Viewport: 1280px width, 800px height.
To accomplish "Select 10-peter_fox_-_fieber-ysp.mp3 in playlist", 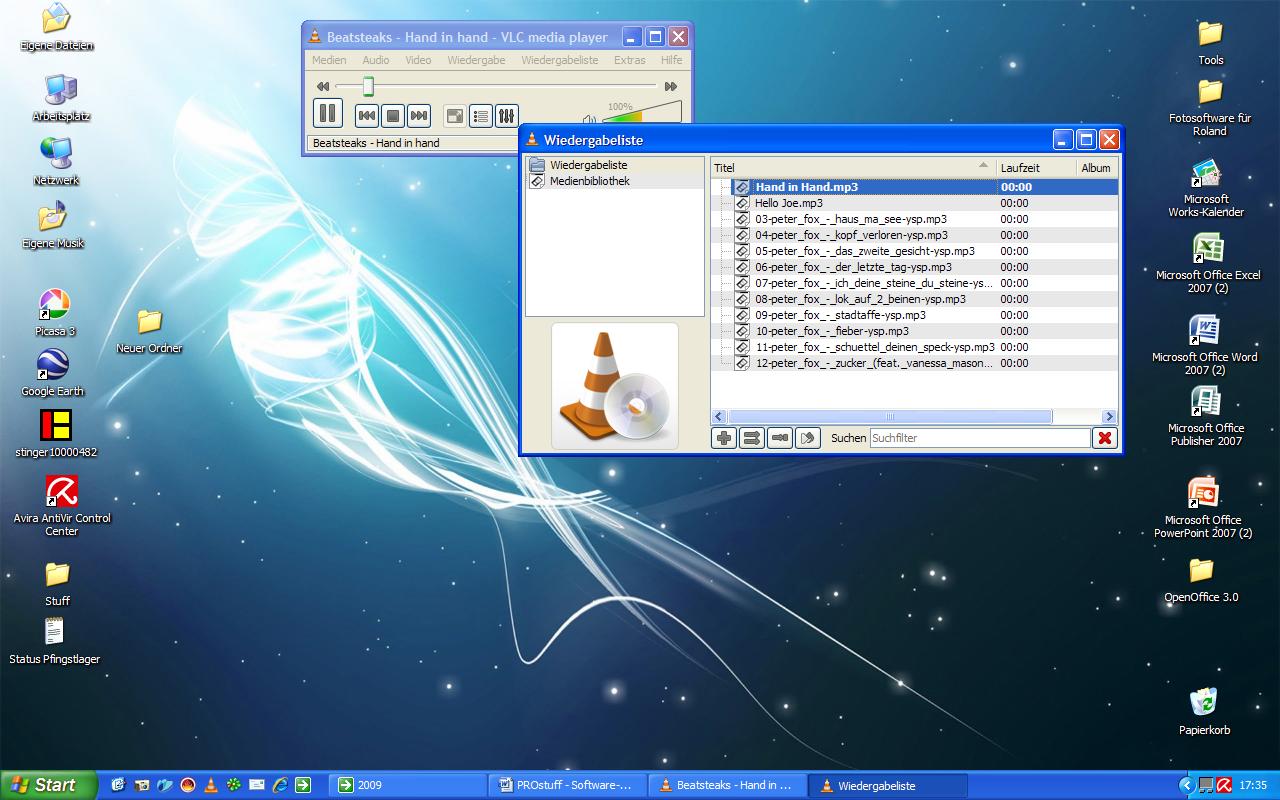I will pyautogui.click(x=831, y=331).
